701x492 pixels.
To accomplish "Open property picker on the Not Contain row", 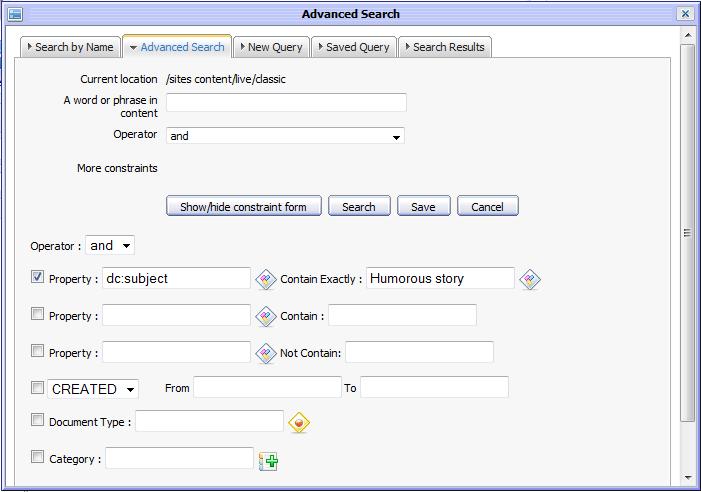I will pos(266,353).
